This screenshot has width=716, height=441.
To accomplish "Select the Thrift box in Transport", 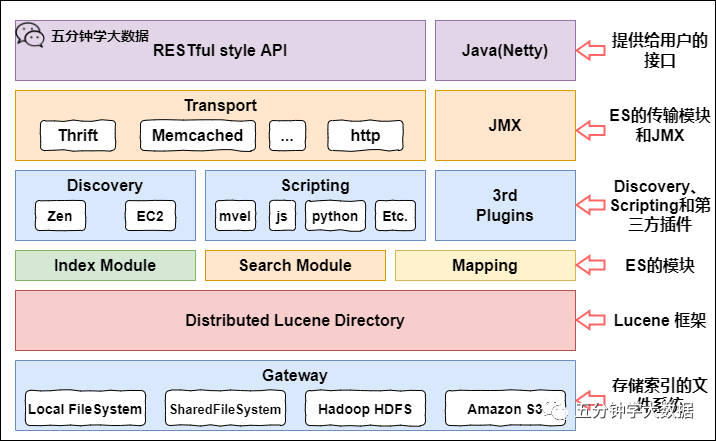I will click(x=78, y=135).
